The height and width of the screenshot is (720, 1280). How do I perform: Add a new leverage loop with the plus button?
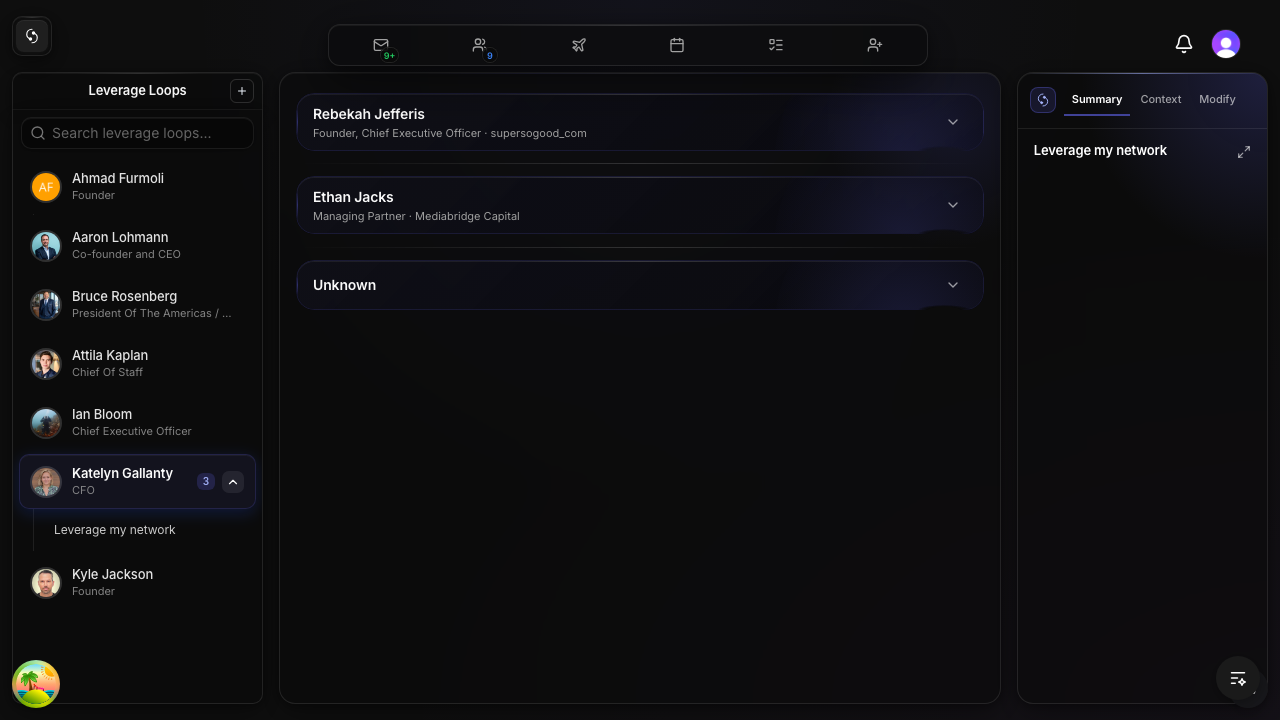pyautogui.click(x=242, y=90)
